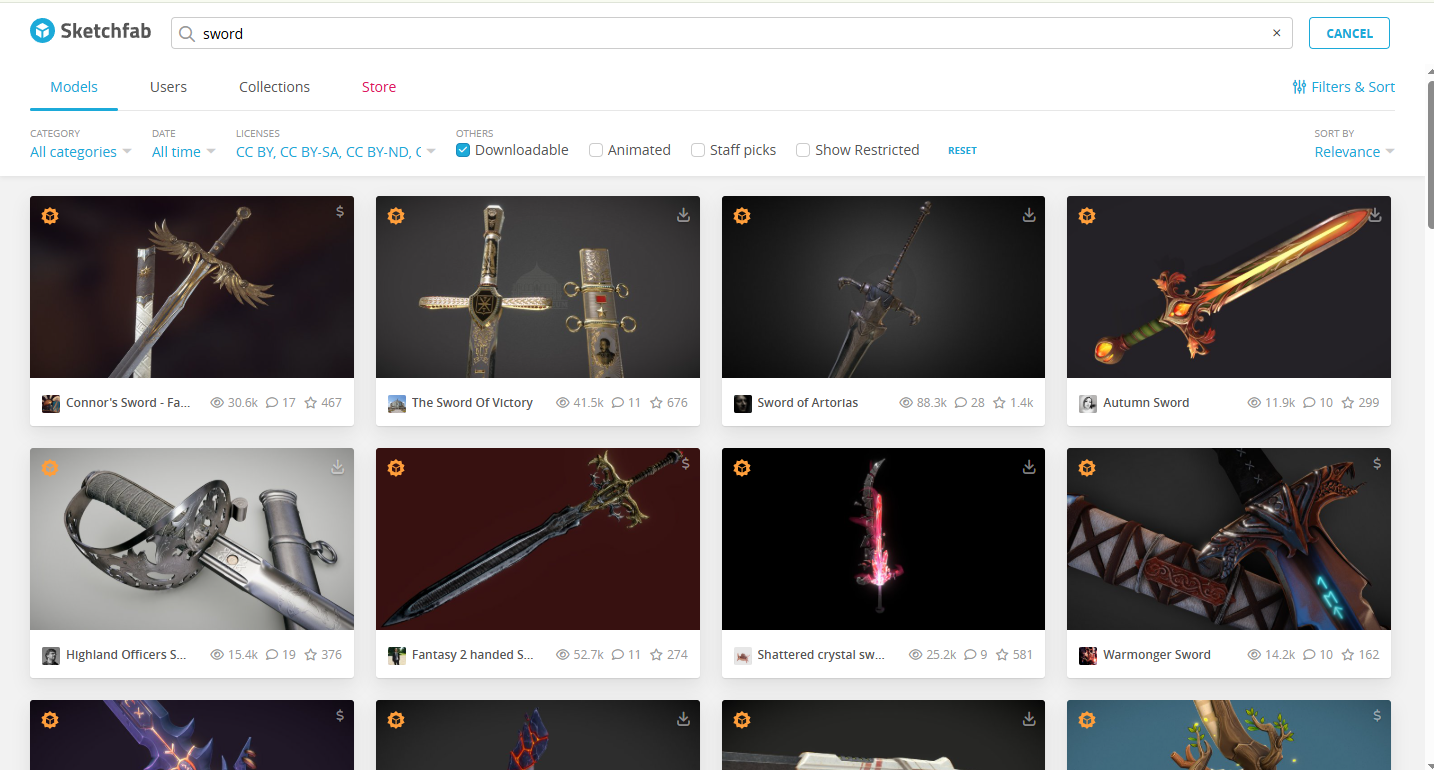Click the RESET filters link
Viewport: 1434px width, 770px height.
pos(962,151)
